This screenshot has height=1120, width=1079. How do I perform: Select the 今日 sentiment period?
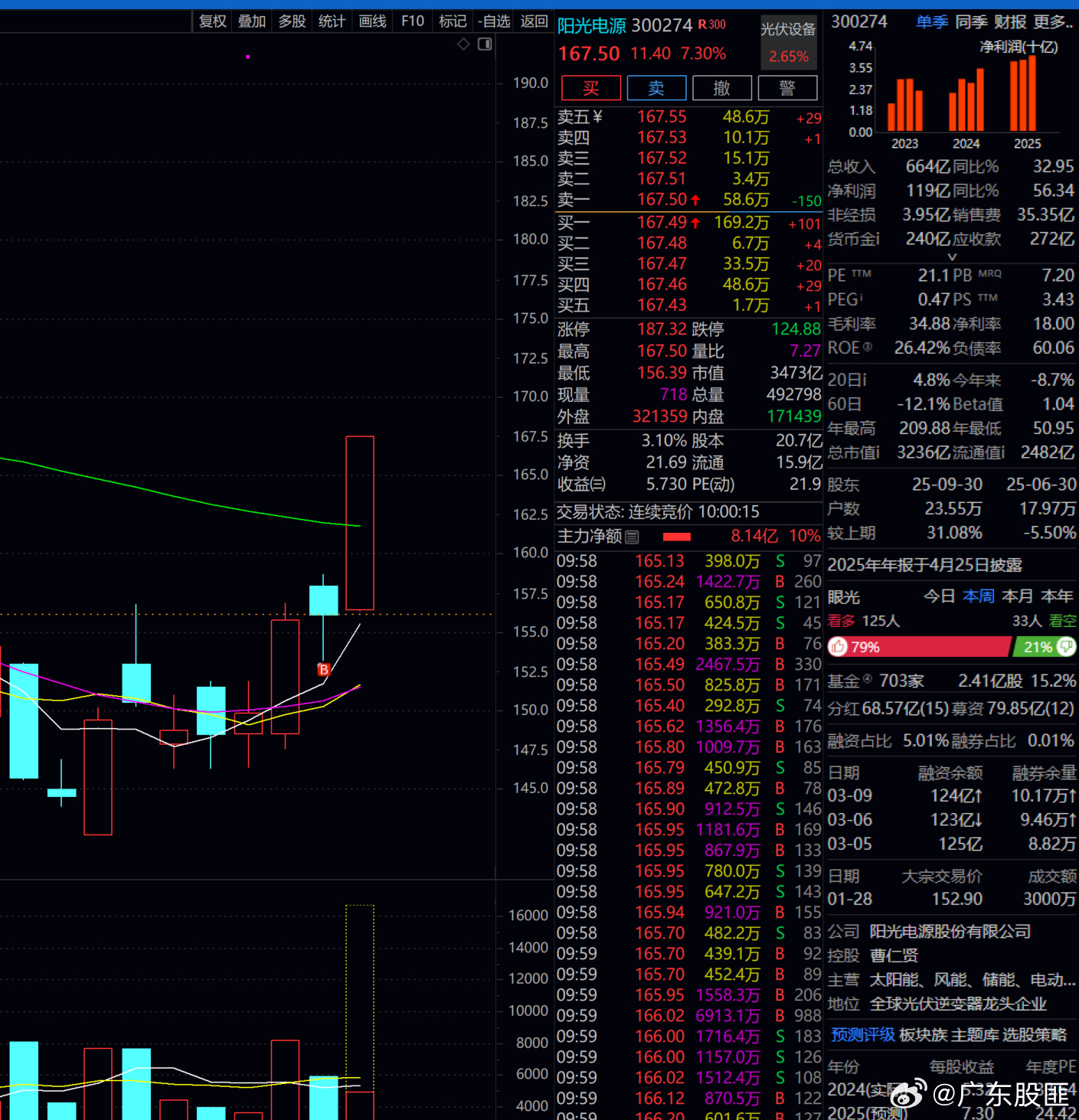click(x=939, y=596)
